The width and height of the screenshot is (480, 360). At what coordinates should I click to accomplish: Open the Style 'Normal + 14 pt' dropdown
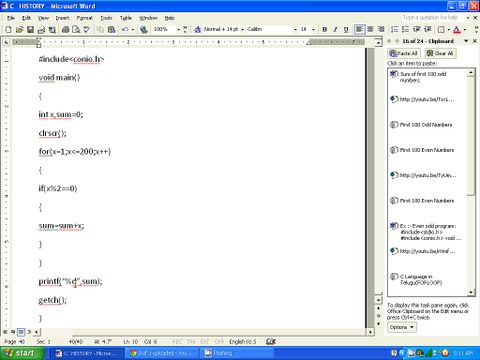[242, 30]
